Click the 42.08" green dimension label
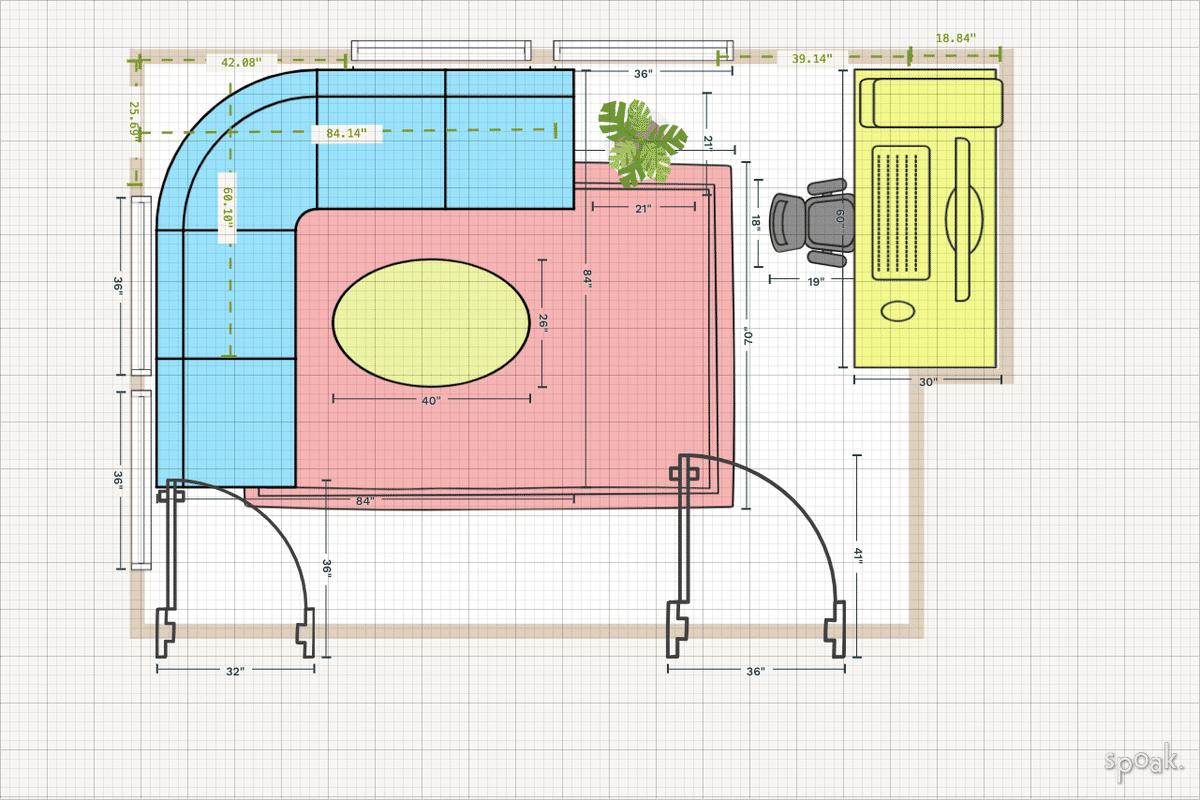1200x800 pixels. [x=242, y=62]
